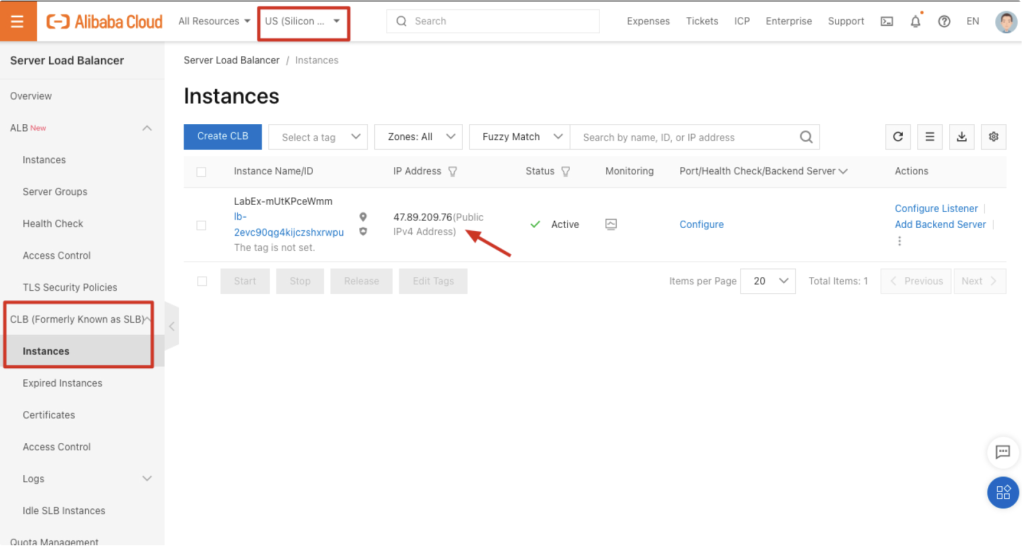Viewport: 1024px width, 547px height.
Task: Click instance name LabEx-mUtKPceWmm
Action: pyautogui.click(x=283, y=202)
